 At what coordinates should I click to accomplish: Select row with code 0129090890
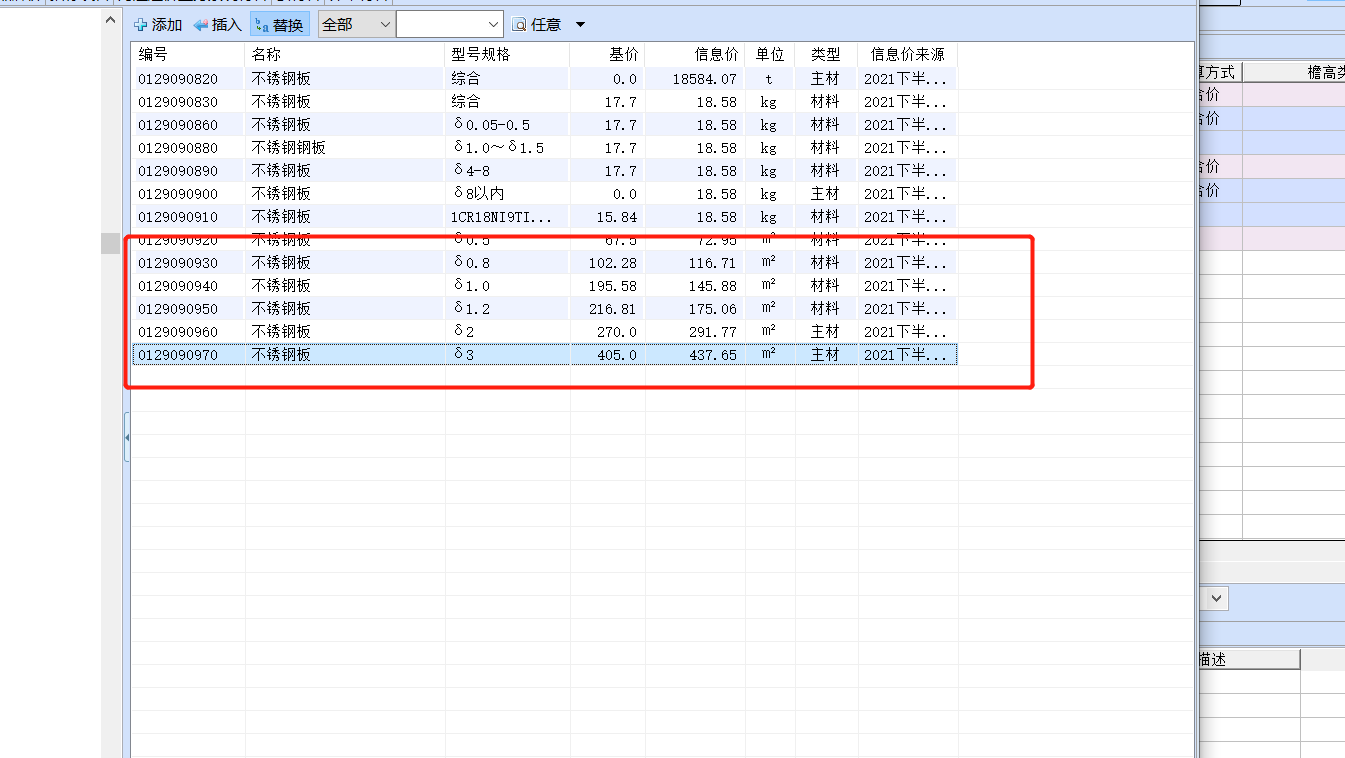point(545,171)
